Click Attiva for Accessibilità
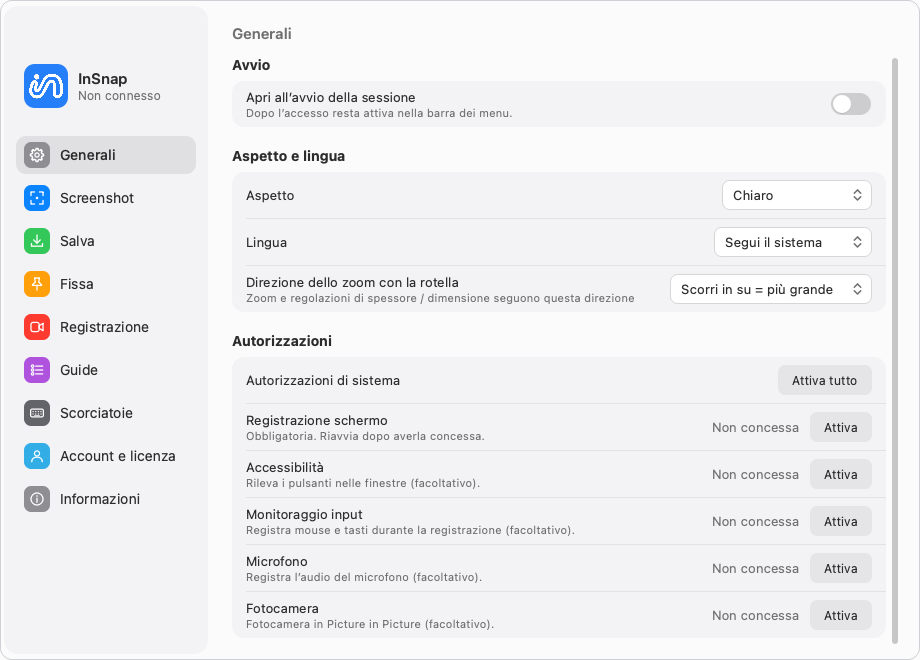The height and width of the screenshot is (660, 920). pyautogui.click(x=840, y=474)
